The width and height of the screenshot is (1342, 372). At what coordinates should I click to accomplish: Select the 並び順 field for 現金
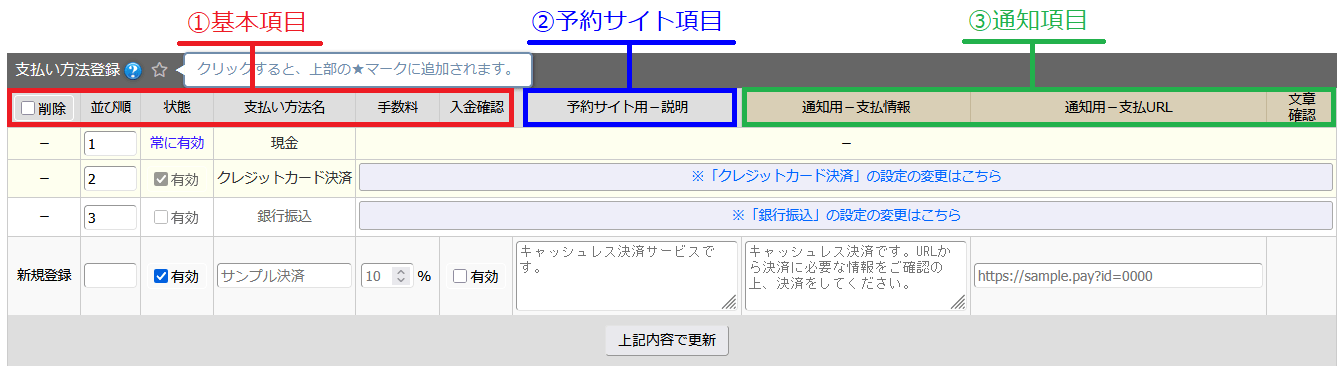coord(110,144)
